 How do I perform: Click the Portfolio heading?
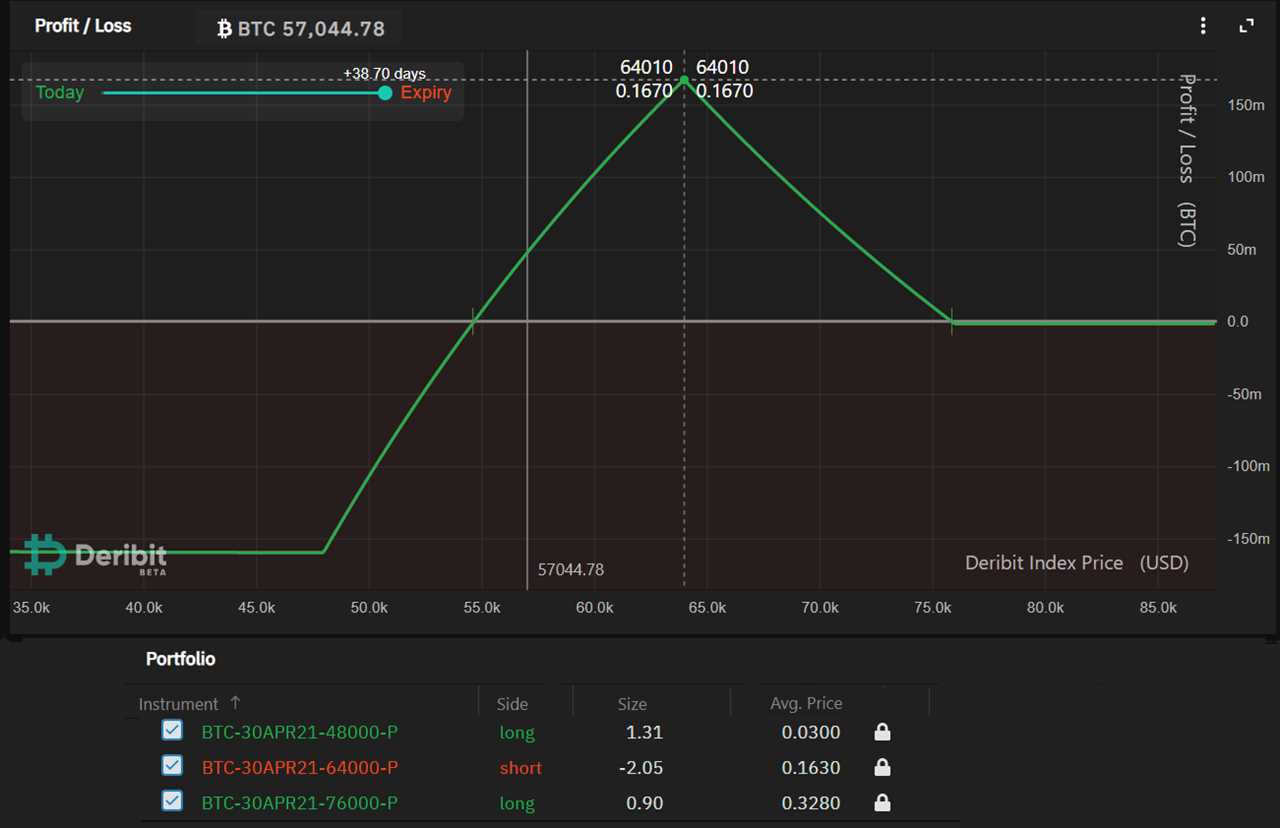(x=180, y=659)
